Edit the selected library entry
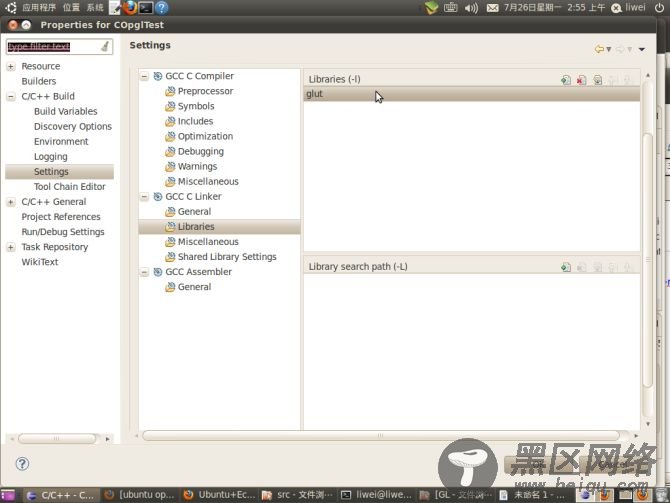Image resolution: width=670 pixels, height=503 pixels. (597, 80)
